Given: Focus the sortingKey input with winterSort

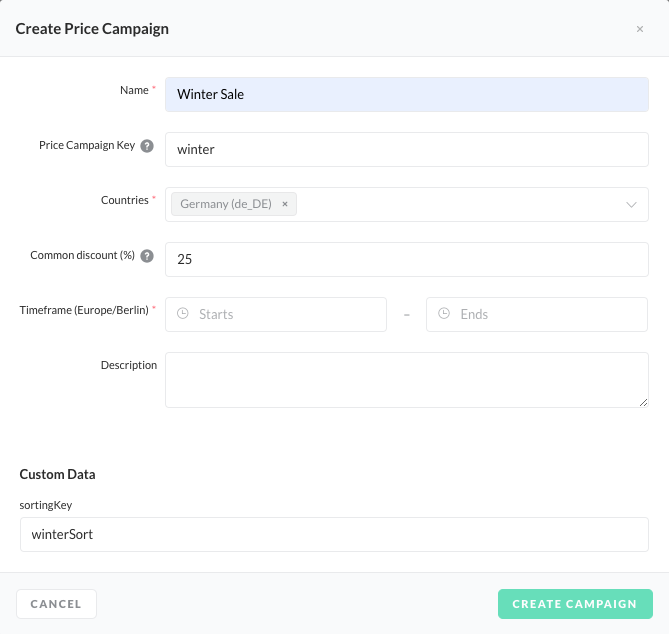Looking at the screenshot, I should [334, 534].
